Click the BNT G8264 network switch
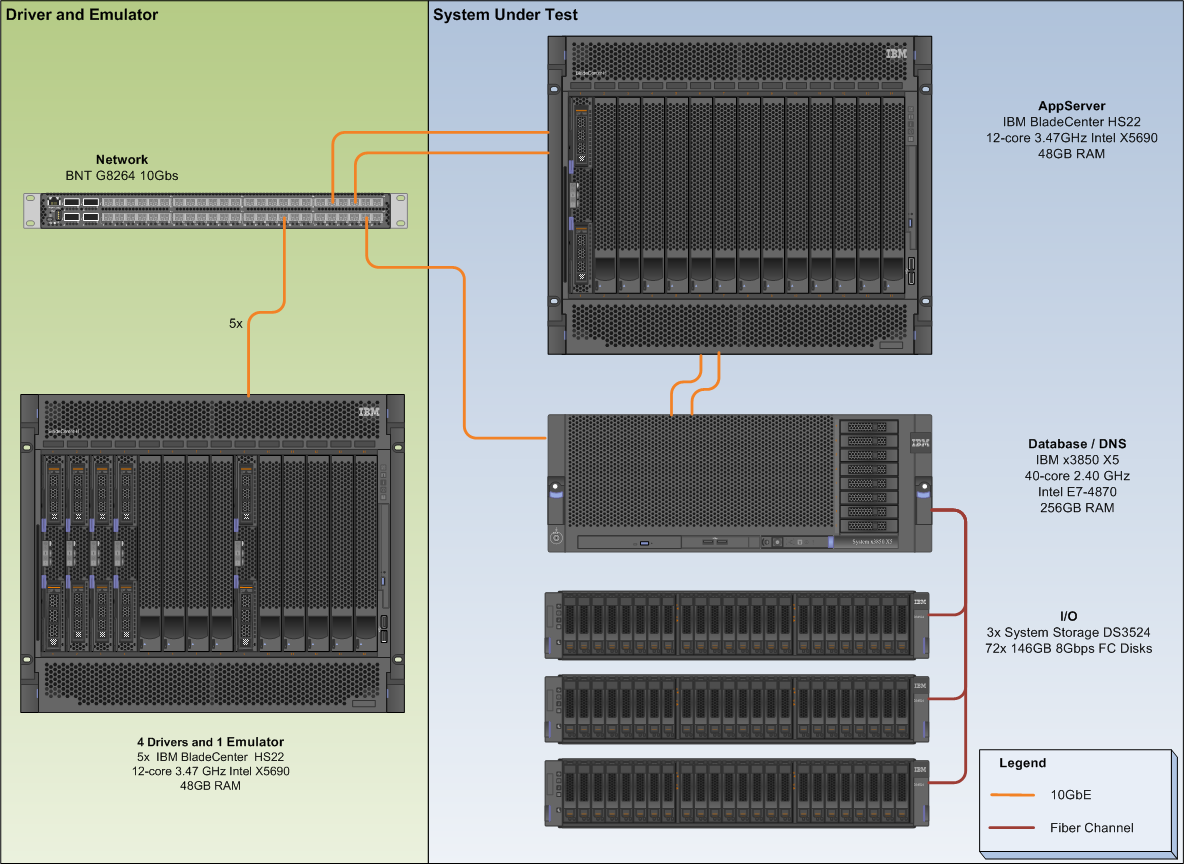Screen dimensions: 1184x864 215,210
